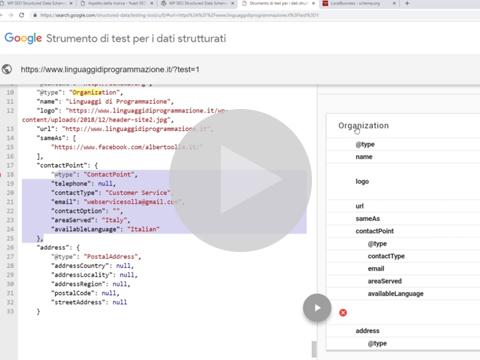Click the "addressCountry": null code line
This screenshot has width=480, height=360.
(92, 266)
